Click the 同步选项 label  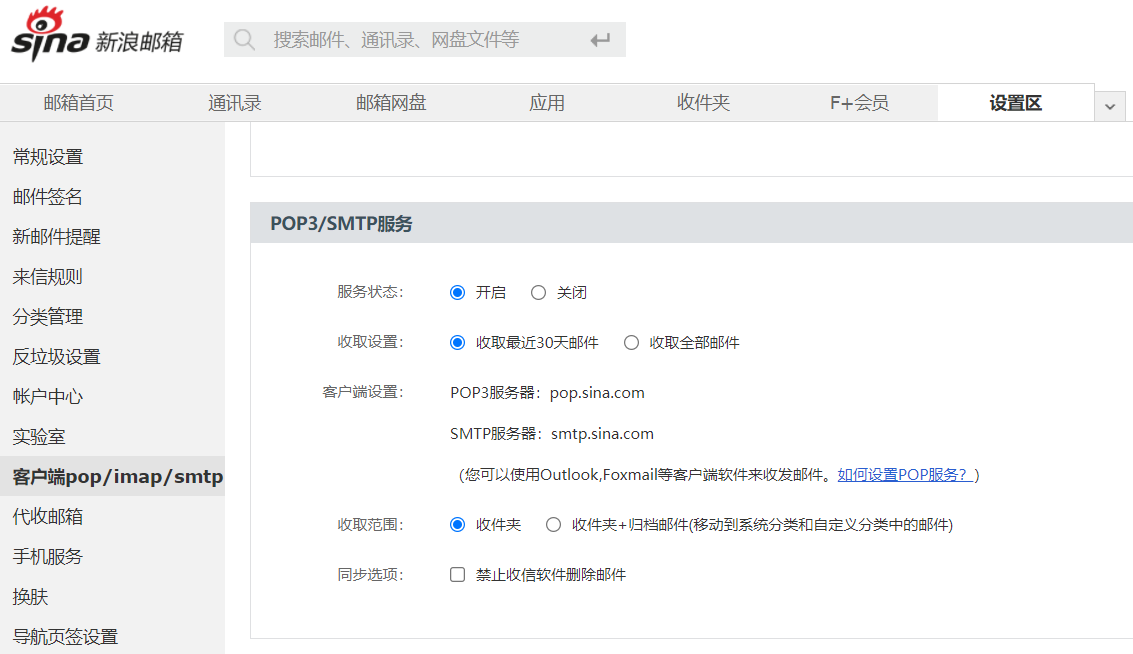[x=370, y=575]
